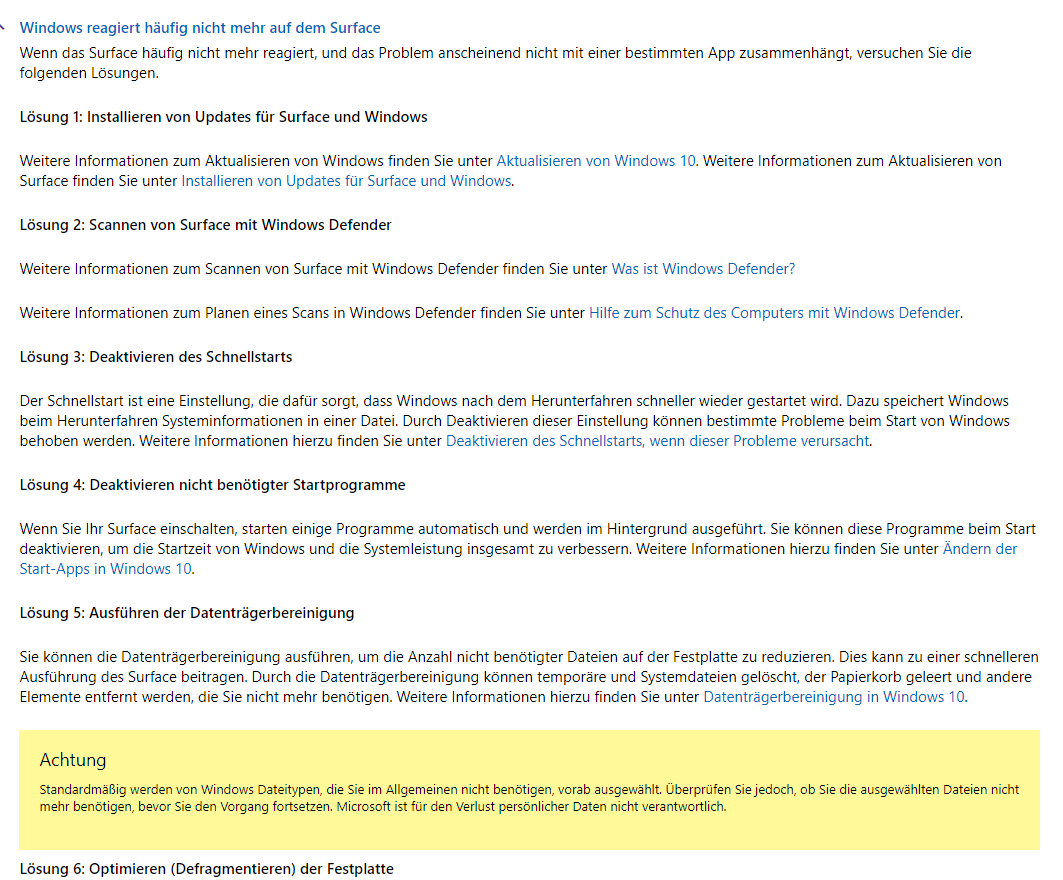This screenshot has height=880, width=1063.
Task: Open 'Hilfe zum Schutz des Computers mit Windows Defender' link
Action: (x=774, y=313)
